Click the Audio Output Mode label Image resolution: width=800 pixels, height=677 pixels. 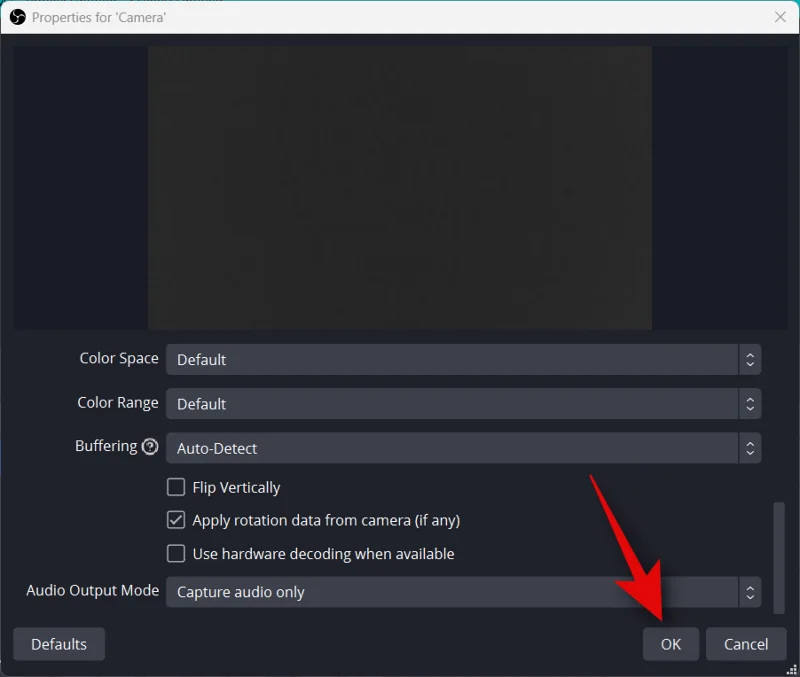(x=92, y=591)
